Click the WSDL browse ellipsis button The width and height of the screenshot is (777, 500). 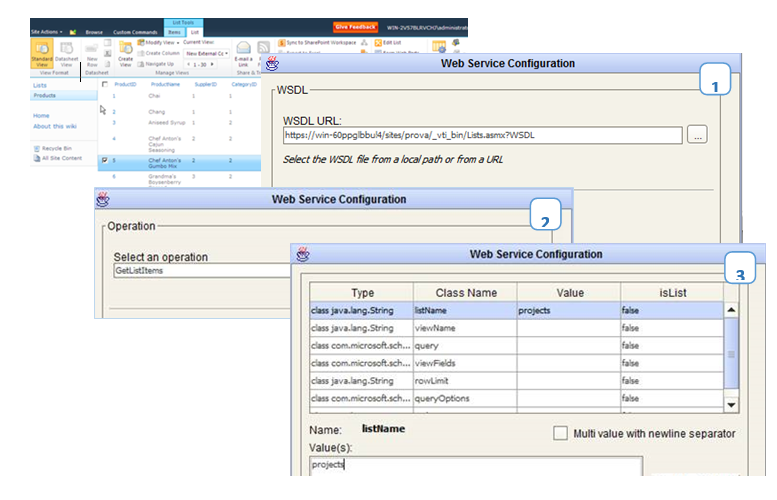click(x=698, y=134)
